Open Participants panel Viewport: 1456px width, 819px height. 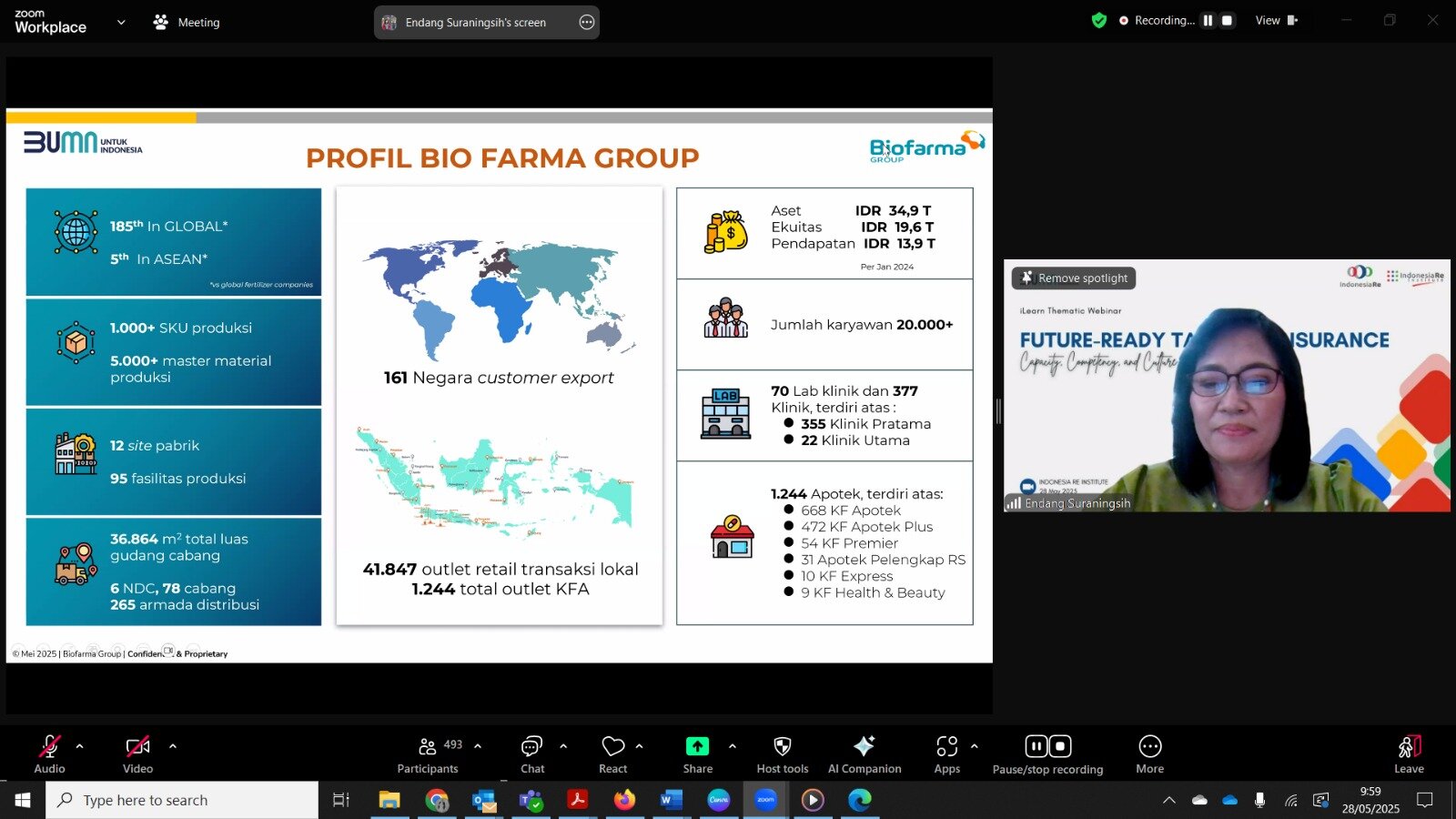tap(428, 754)
